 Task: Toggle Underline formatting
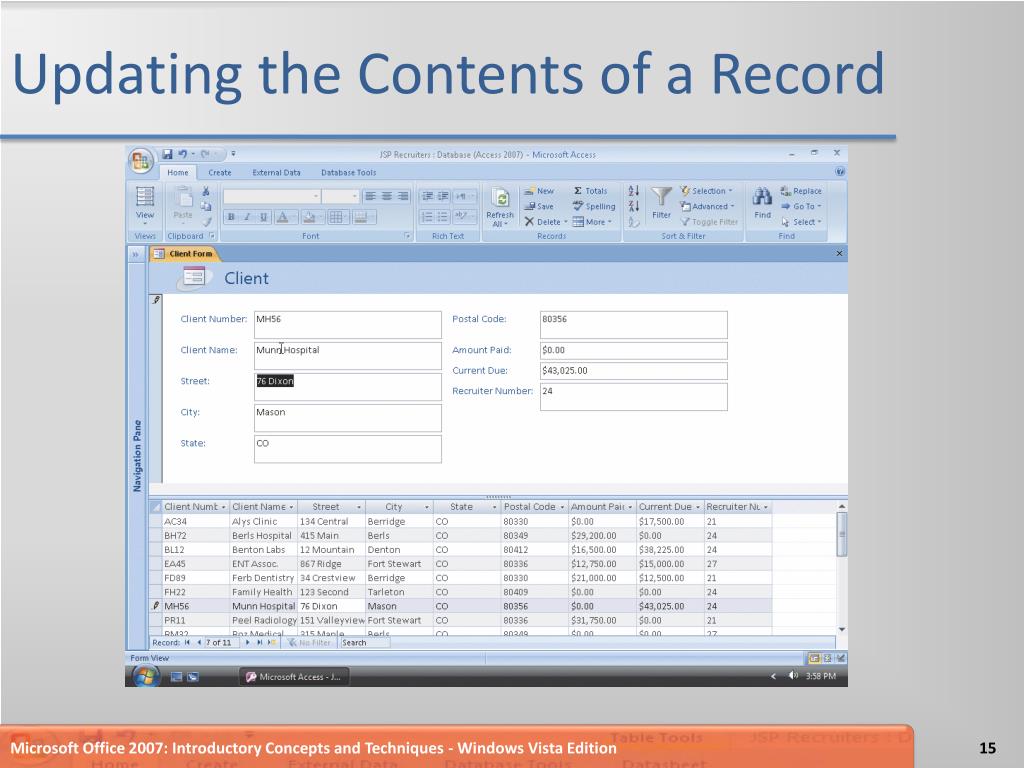(264, 217)
